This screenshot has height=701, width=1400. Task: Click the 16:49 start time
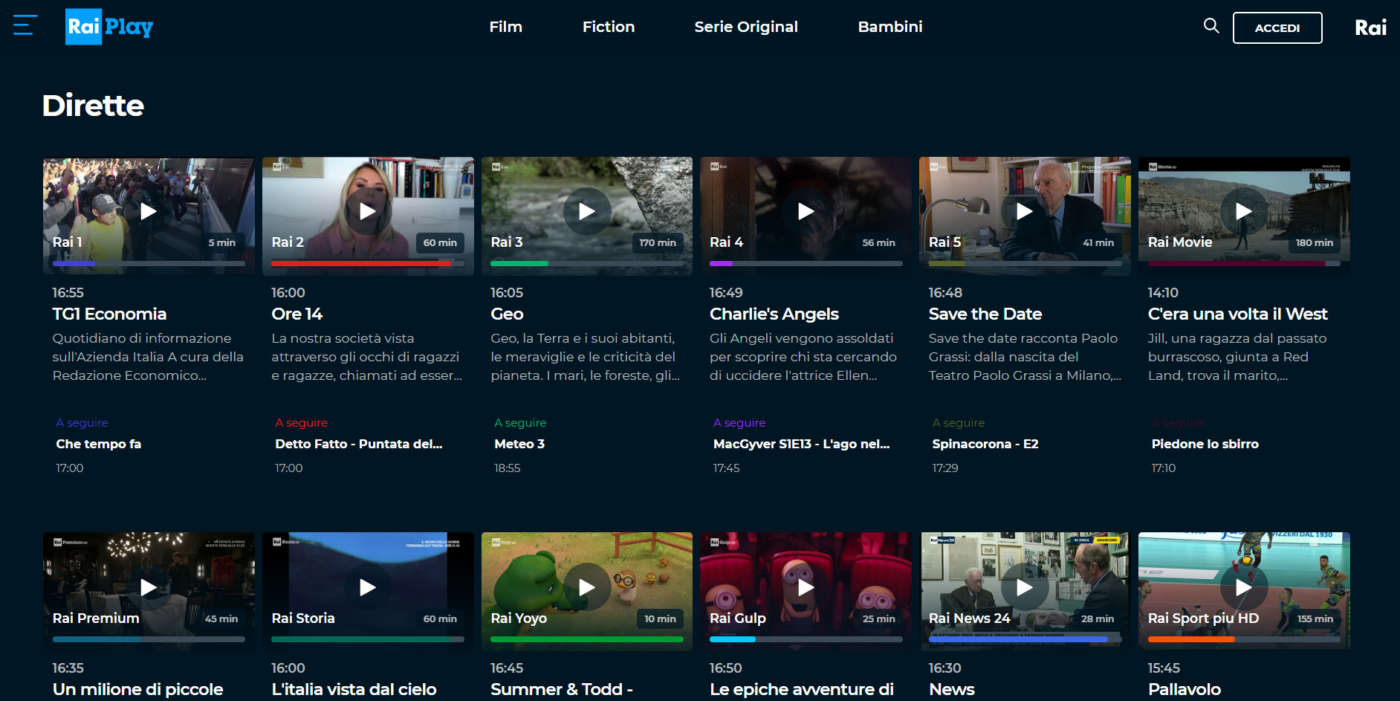click(726, 293)
